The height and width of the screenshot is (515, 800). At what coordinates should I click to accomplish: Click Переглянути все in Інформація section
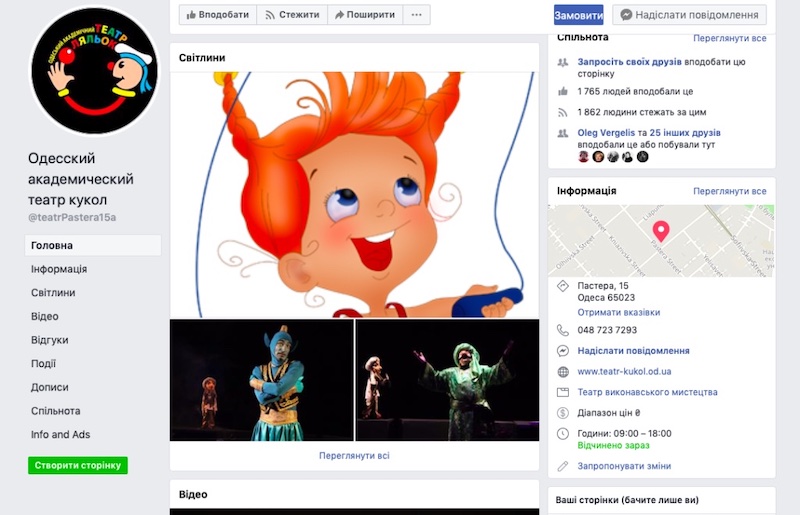(x=730, y=191)
